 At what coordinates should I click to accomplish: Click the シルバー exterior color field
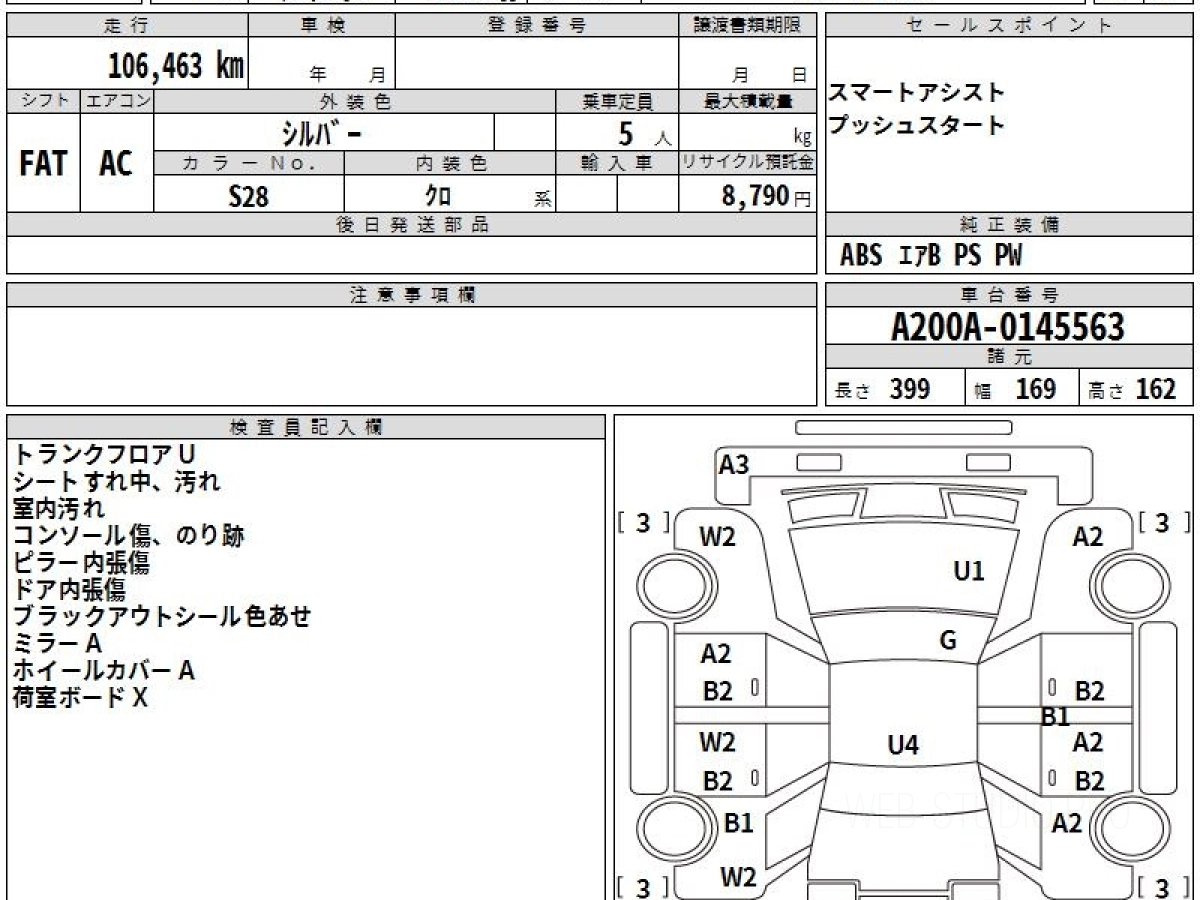(x=323, y=132)
